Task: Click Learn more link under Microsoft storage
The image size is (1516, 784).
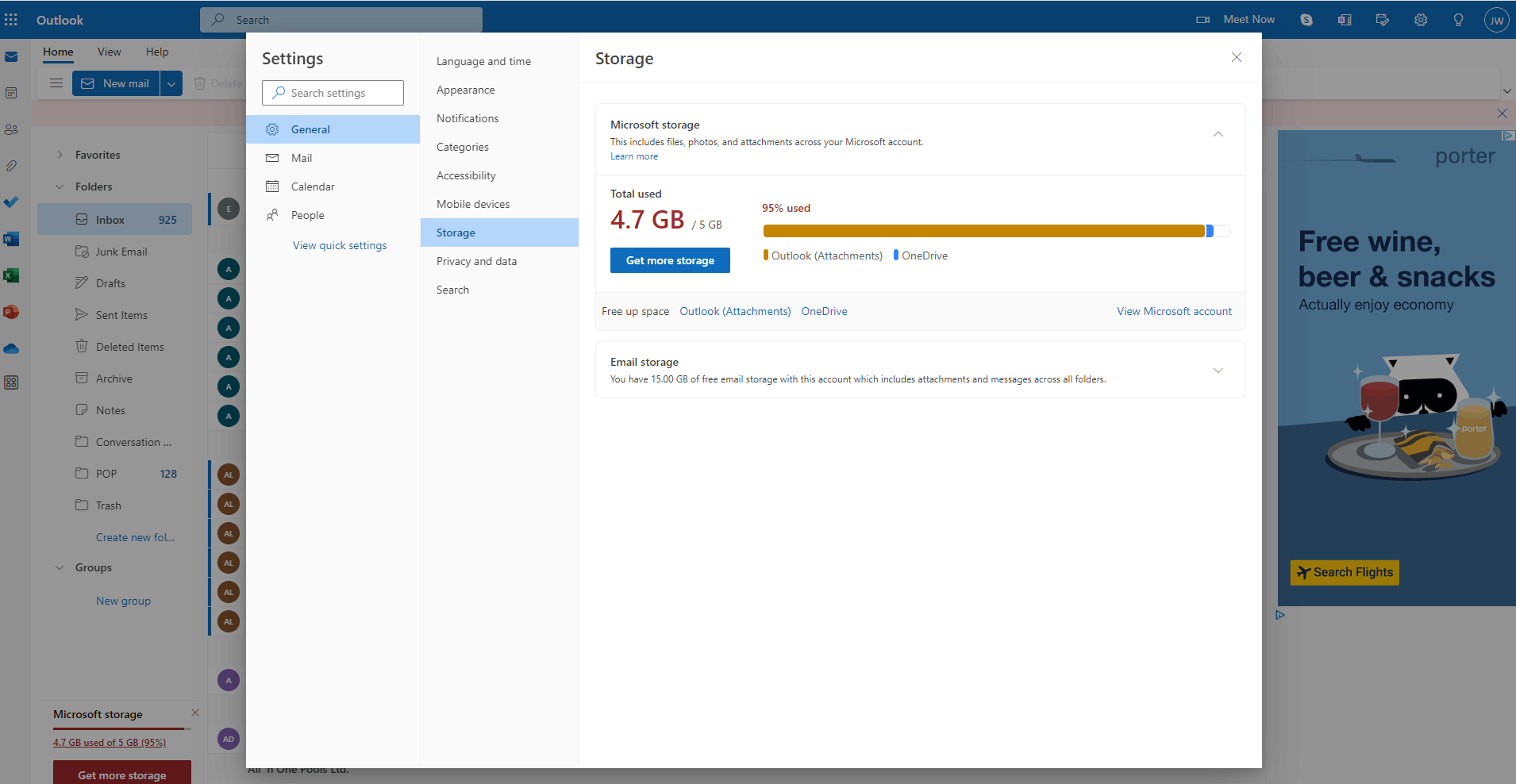Action: coord(634,156)
